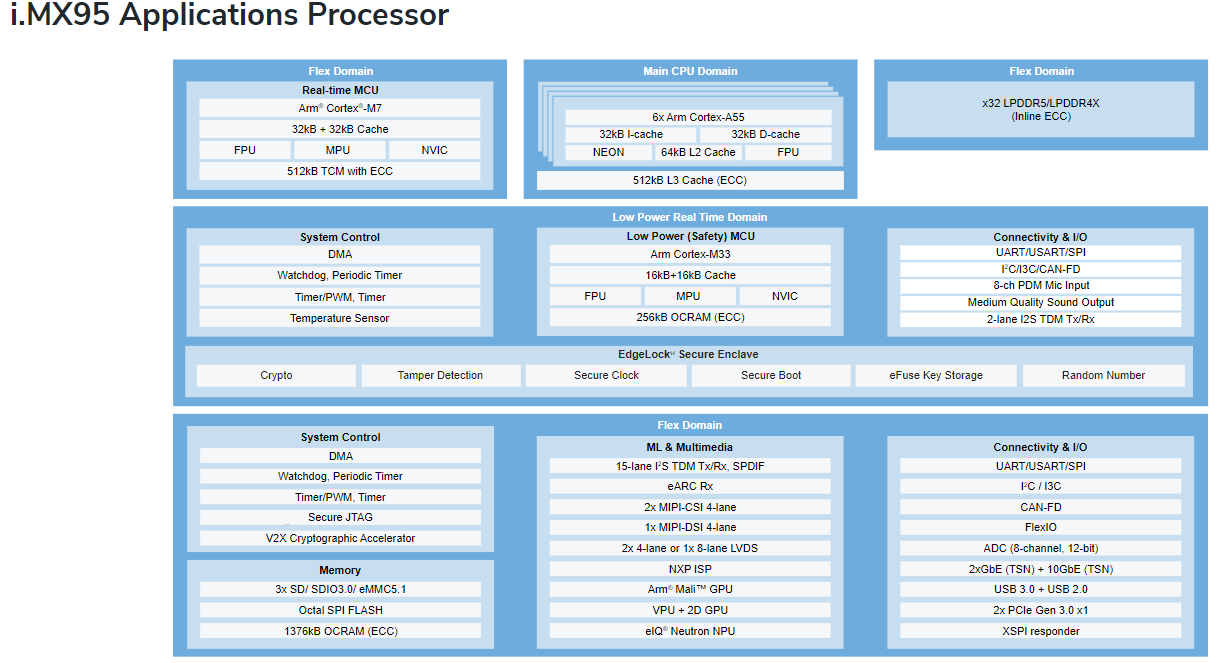Click the 8-ch PDM Mic Input block

tap(1040, 285)
